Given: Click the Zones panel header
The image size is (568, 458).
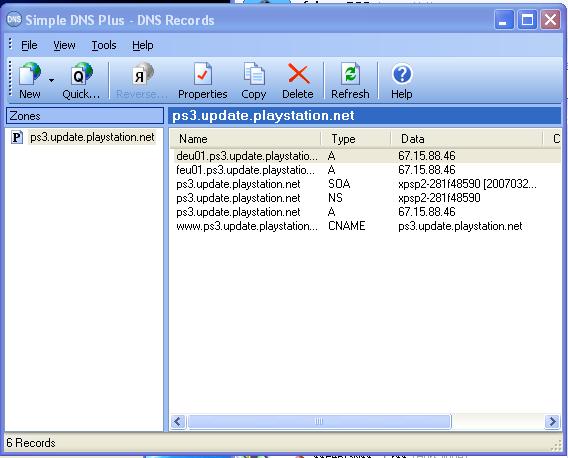Looking at the screenshot, I should click(85, 116).
